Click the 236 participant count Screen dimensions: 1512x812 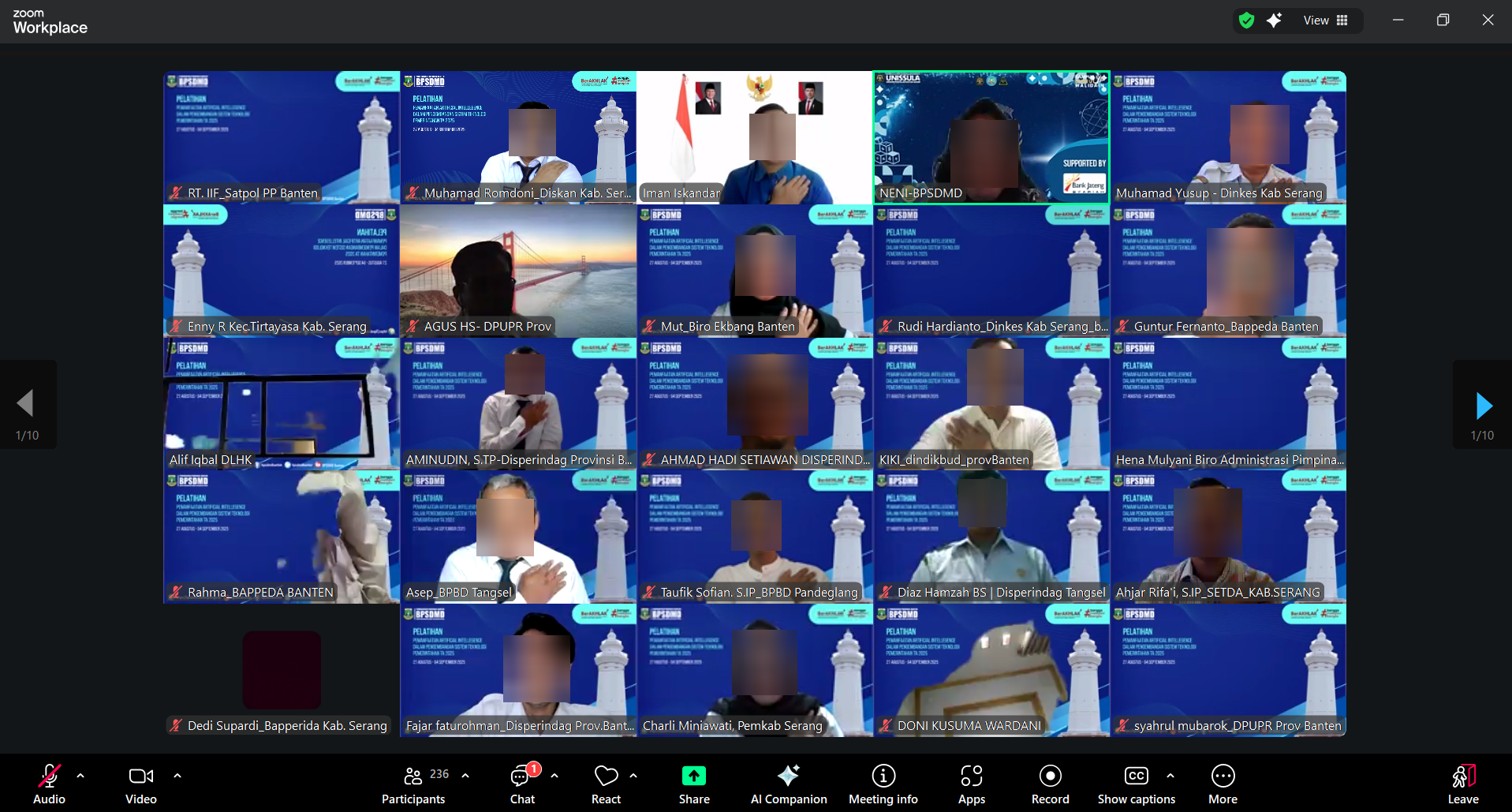[439, 774]
